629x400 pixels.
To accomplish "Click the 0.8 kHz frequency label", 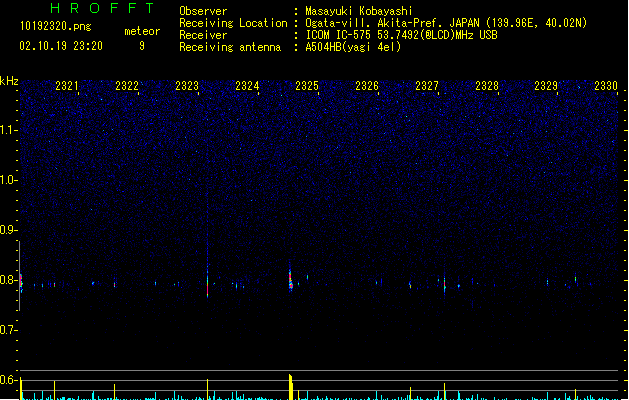I will pyautogui.click(x=8, y=280).
